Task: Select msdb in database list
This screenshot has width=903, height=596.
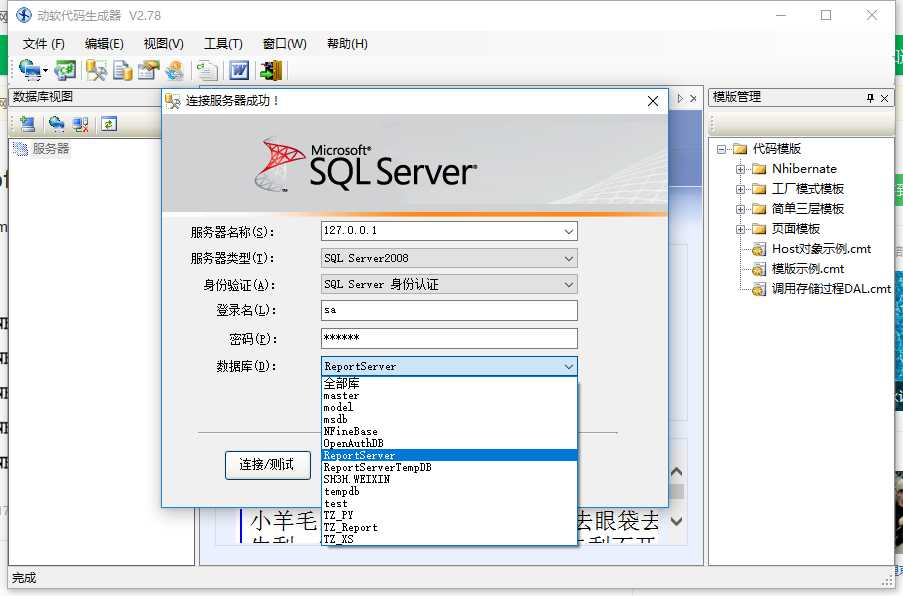Action: (449, 420)
